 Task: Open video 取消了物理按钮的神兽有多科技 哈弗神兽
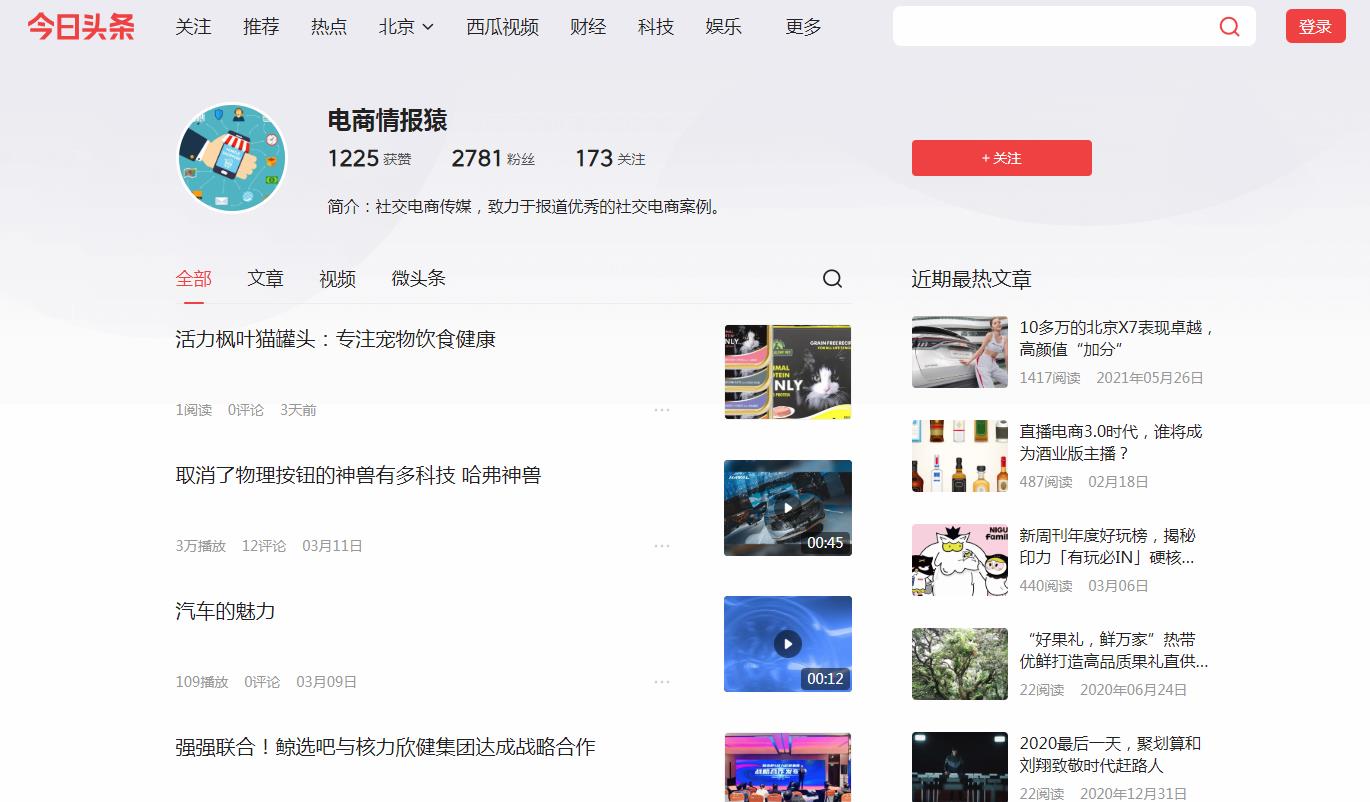[358, 475]
